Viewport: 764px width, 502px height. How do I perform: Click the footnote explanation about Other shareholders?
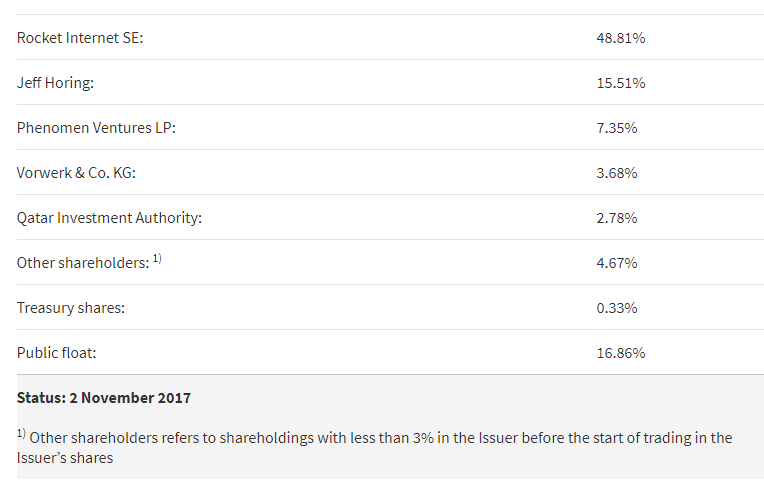(x=380, y=438)
